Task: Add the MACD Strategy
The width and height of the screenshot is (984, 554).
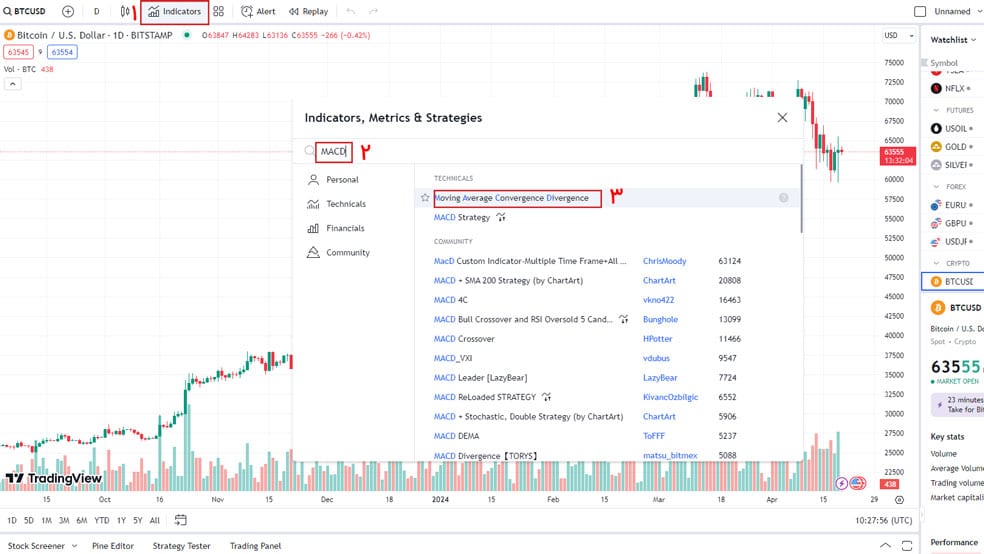Action: (462, 217)
